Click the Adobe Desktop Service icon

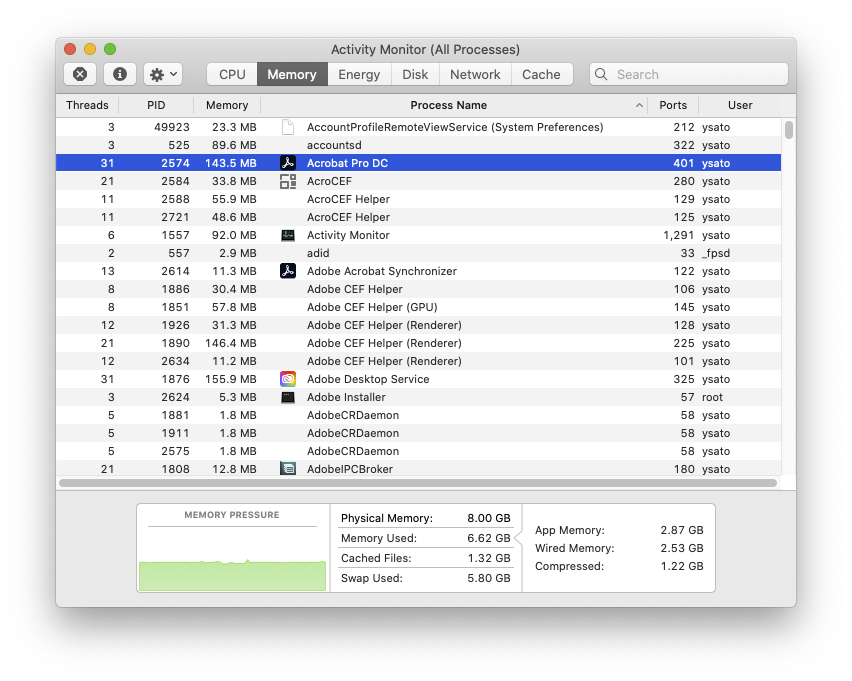click(288, 379)
